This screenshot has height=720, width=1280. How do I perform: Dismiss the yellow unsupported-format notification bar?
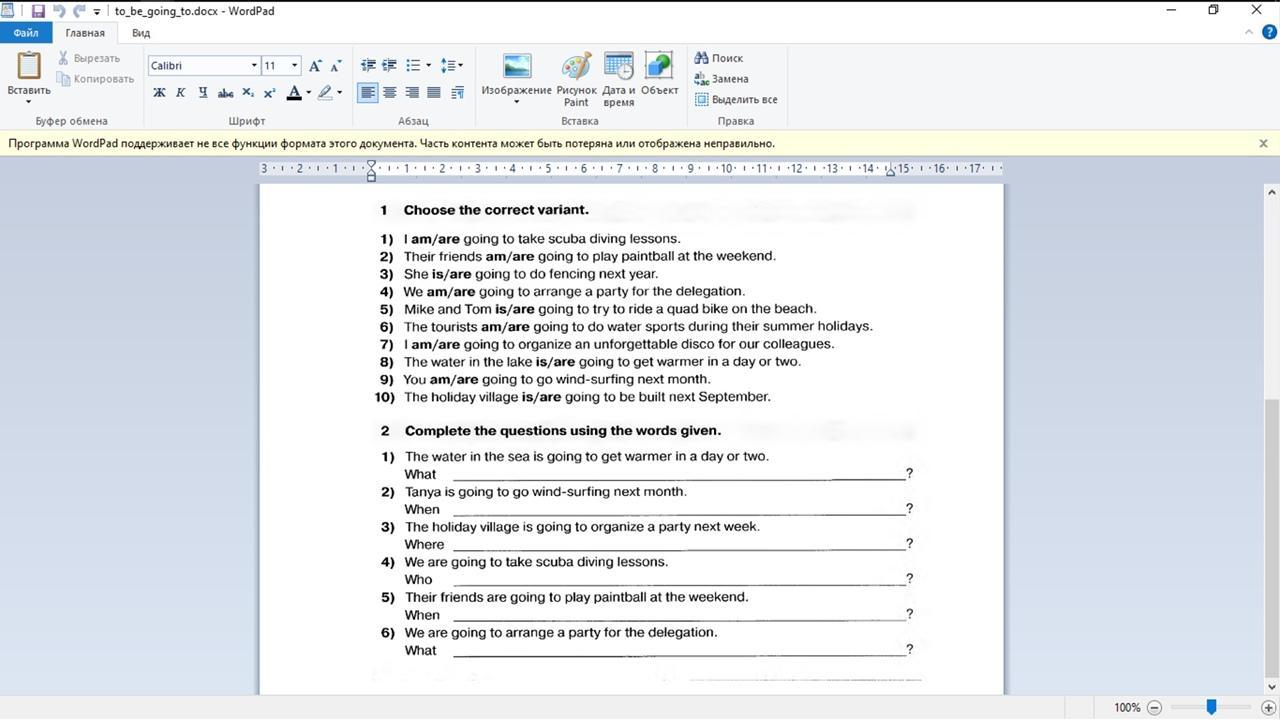1263,143
